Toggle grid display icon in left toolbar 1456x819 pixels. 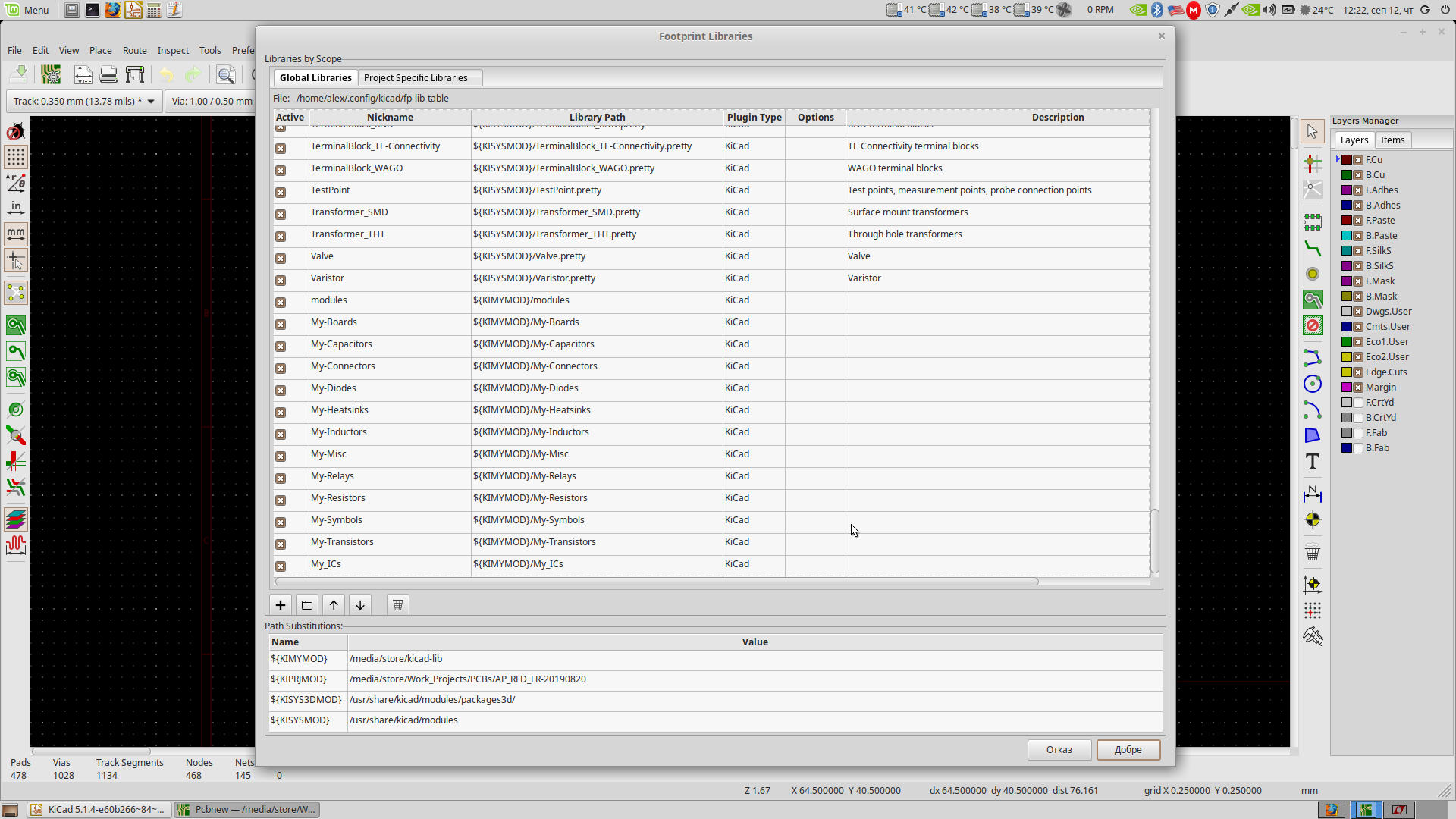click(x=16, y=157)
